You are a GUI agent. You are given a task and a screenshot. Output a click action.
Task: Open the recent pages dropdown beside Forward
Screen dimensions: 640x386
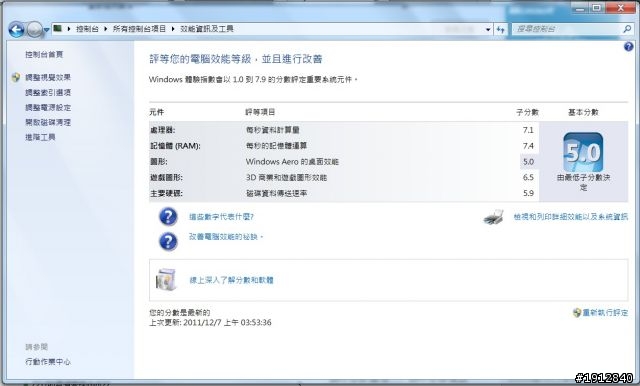click(46, 30)
